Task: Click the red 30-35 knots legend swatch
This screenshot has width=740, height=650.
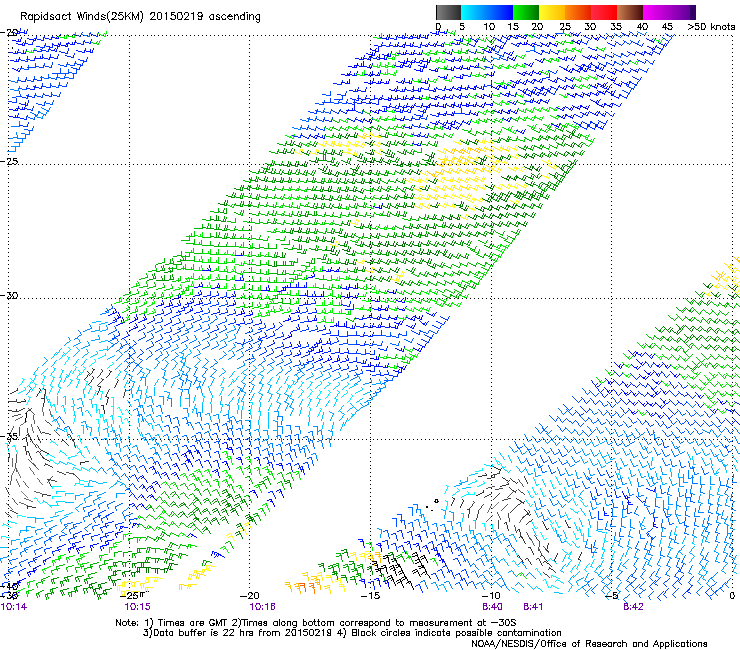Action: click(x=604, y=12)
